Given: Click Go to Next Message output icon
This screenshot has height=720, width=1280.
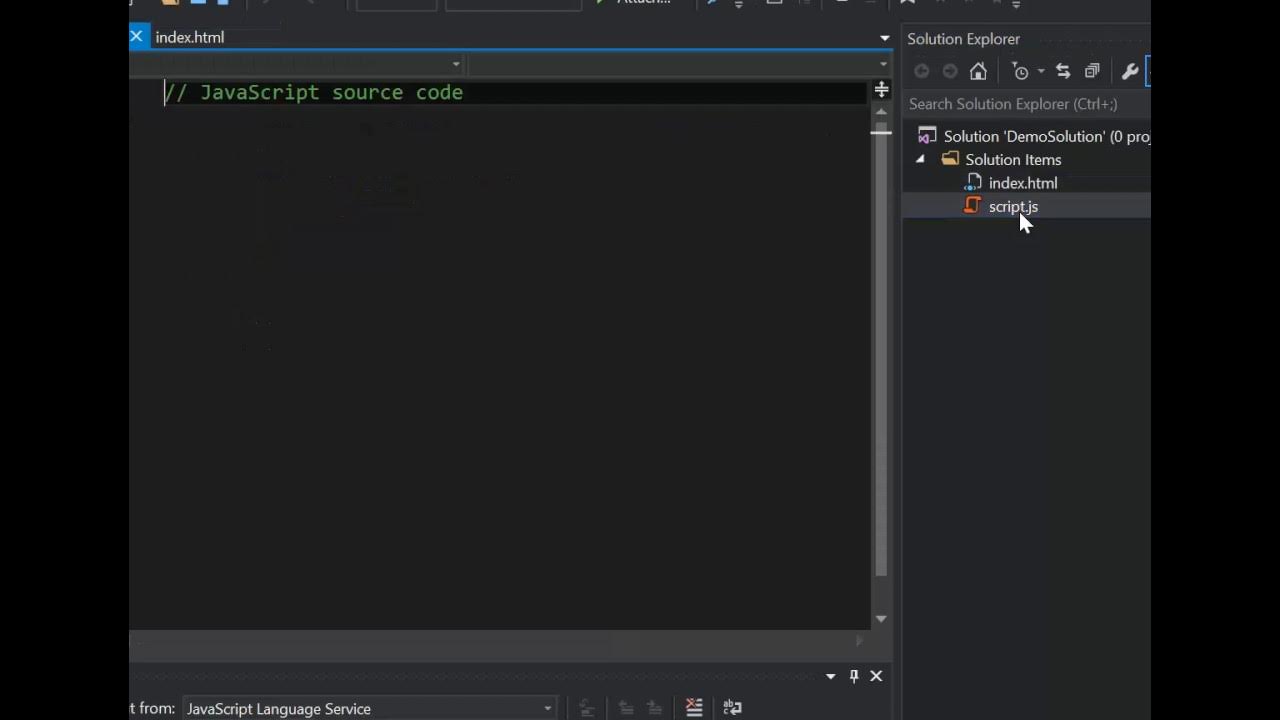Looking at the screenshot, I should 655,708.
